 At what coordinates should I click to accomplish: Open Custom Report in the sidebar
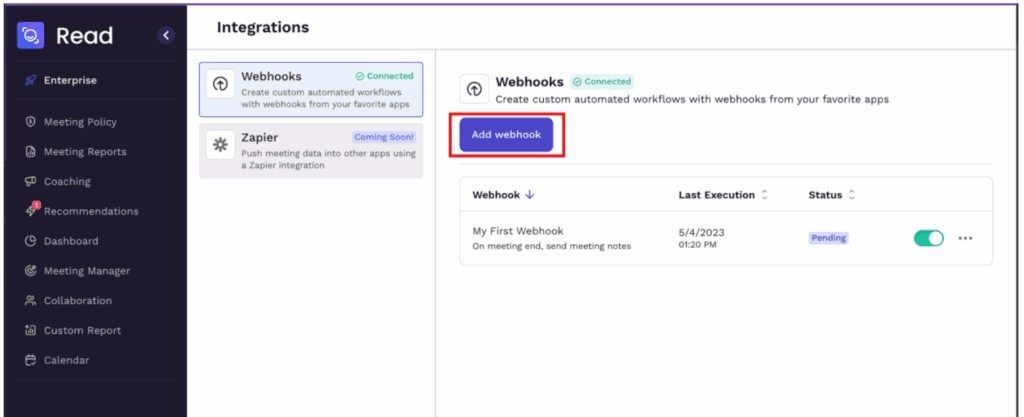coord(81,330)
